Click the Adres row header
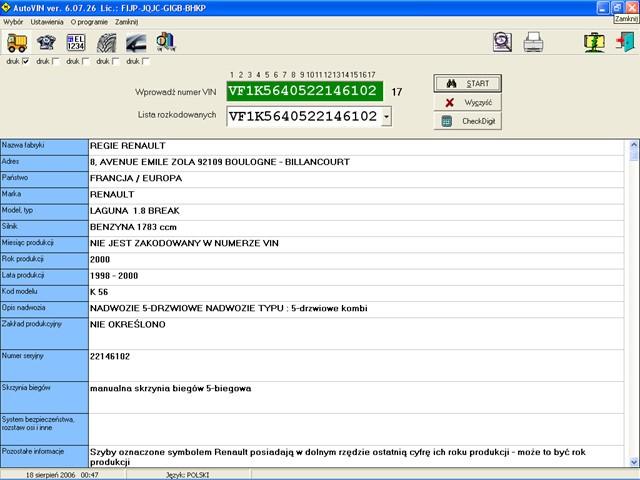 44,163
